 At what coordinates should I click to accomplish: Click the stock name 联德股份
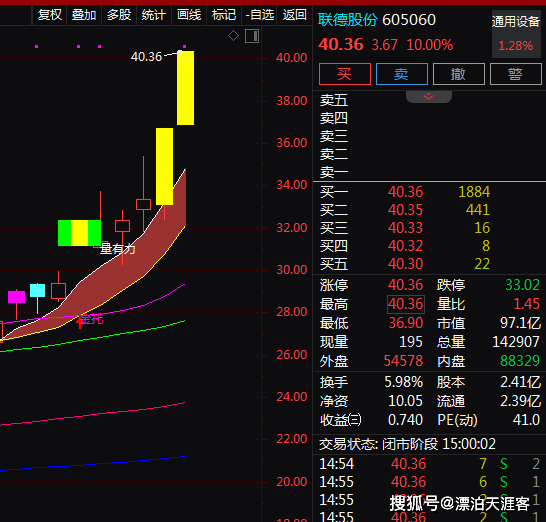tap(348, 20)
